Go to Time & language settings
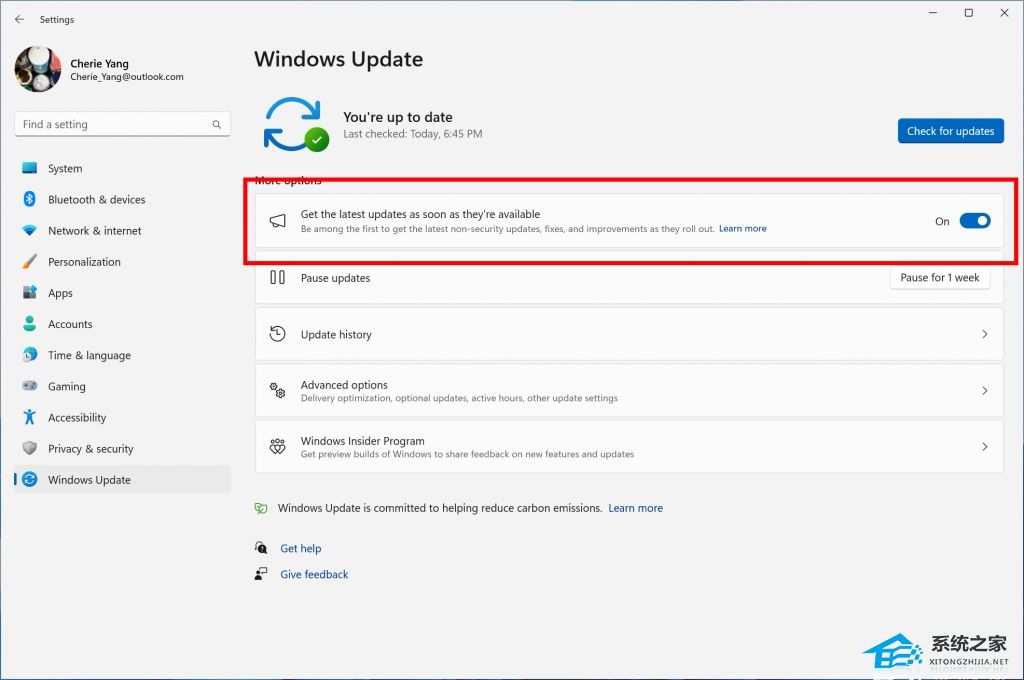The width and height of the screenshot is (1024, 680). point(89,356)
